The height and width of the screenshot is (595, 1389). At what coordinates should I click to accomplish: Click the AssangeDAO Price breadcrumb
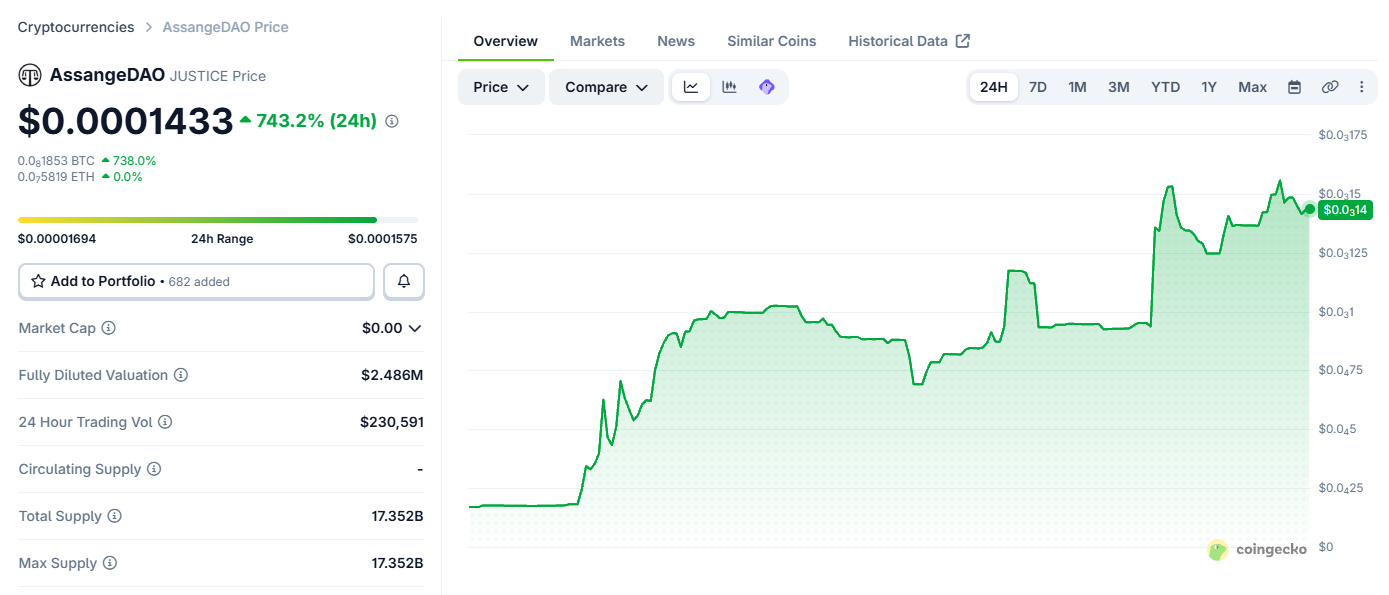226,27
